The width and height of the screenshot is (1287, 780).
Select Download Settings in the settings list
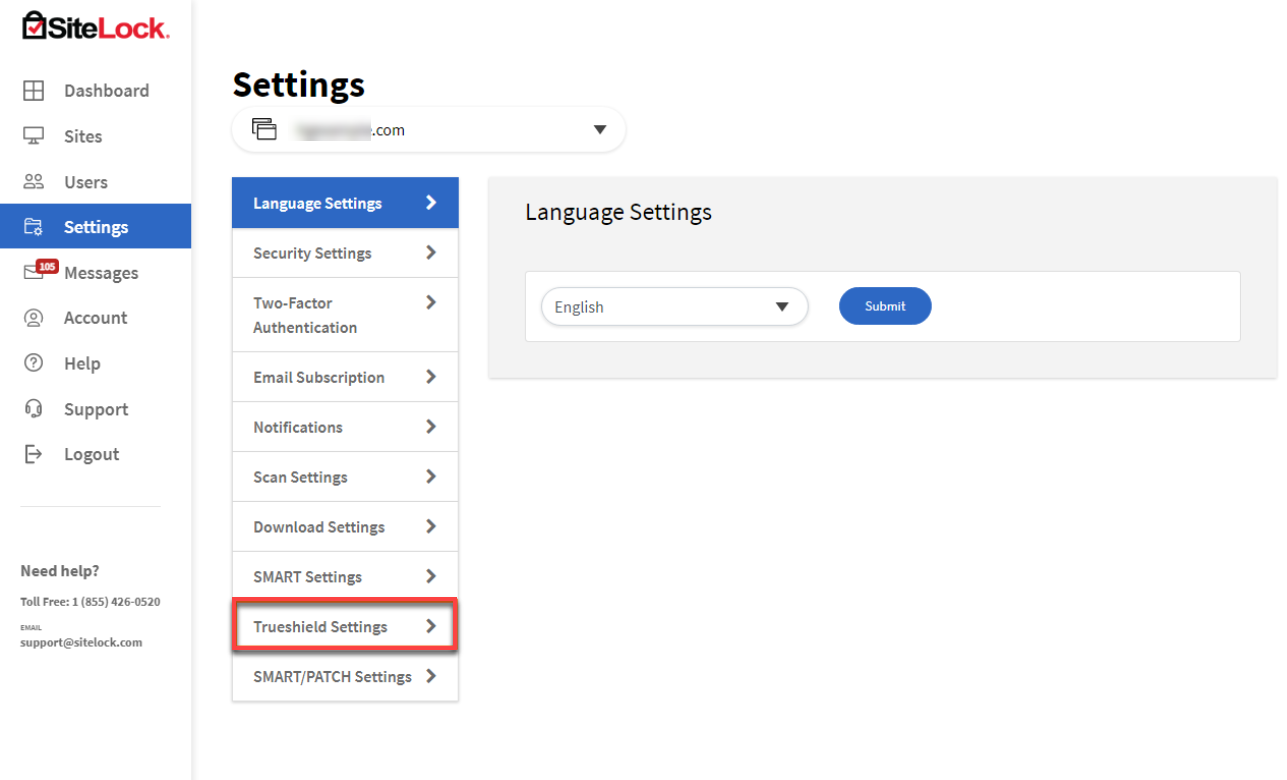[x=344, y=527]
